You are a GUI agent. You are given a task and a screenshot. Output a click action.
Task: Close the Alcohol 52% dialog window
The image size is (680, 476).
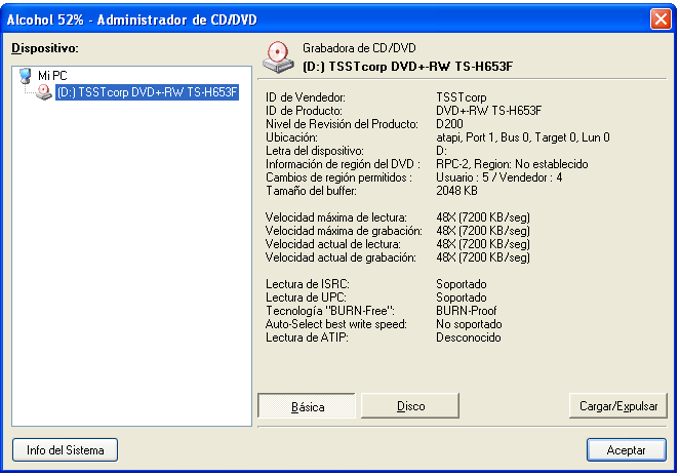click(660, 20)
